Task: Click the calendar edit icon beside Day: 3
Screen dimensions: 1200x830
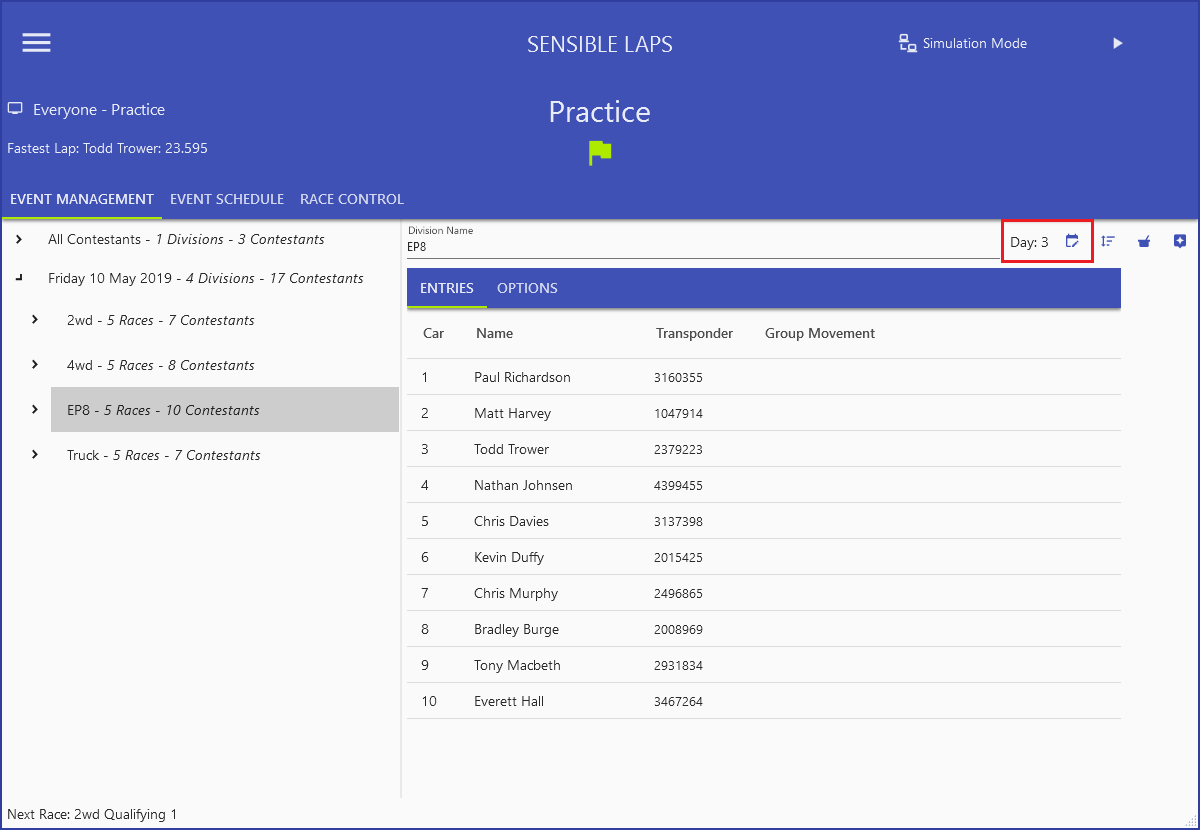Action: tap(1072, 241)
